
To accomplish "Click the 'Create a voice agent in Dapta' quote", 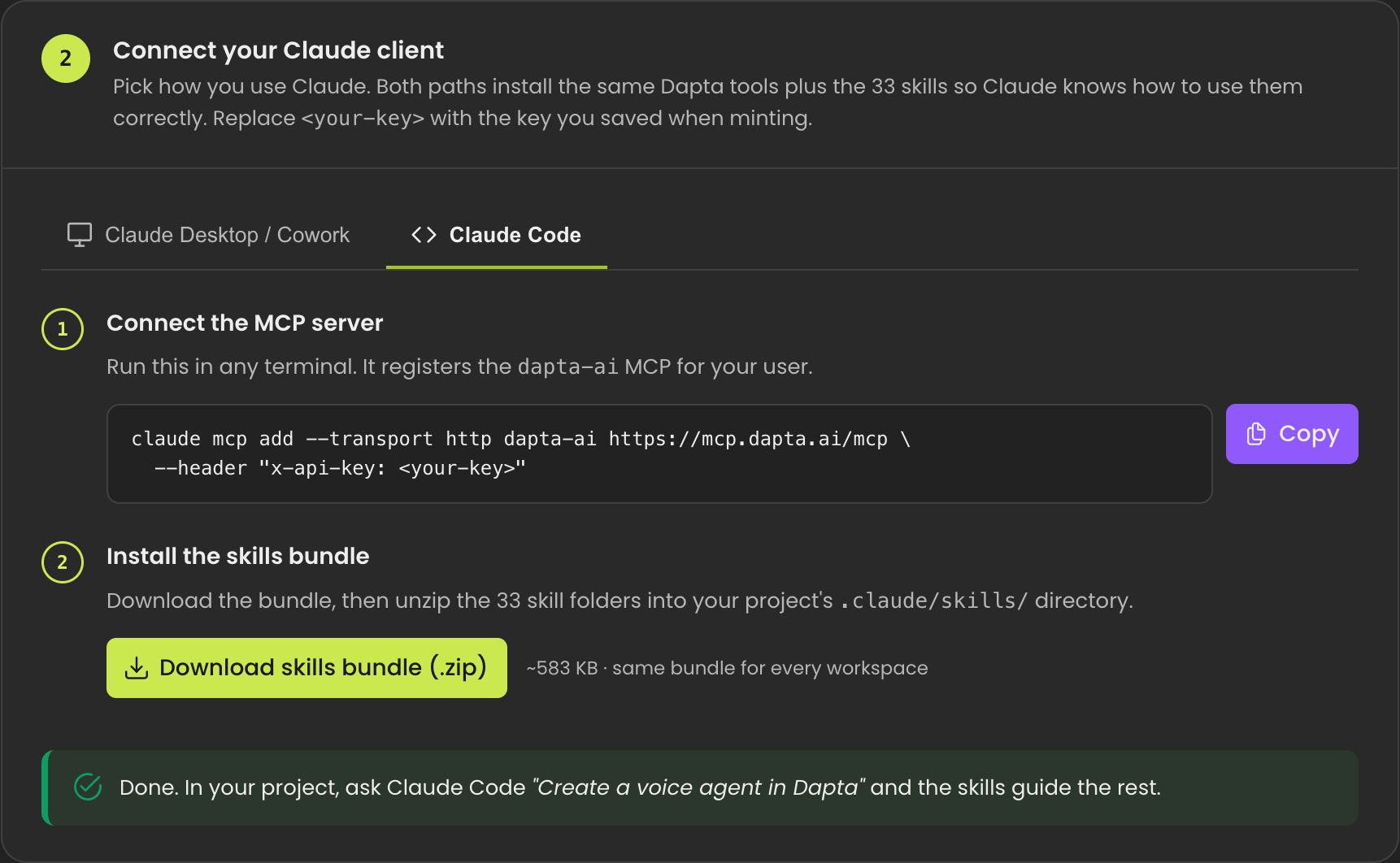I will click(x=698, y=787).
